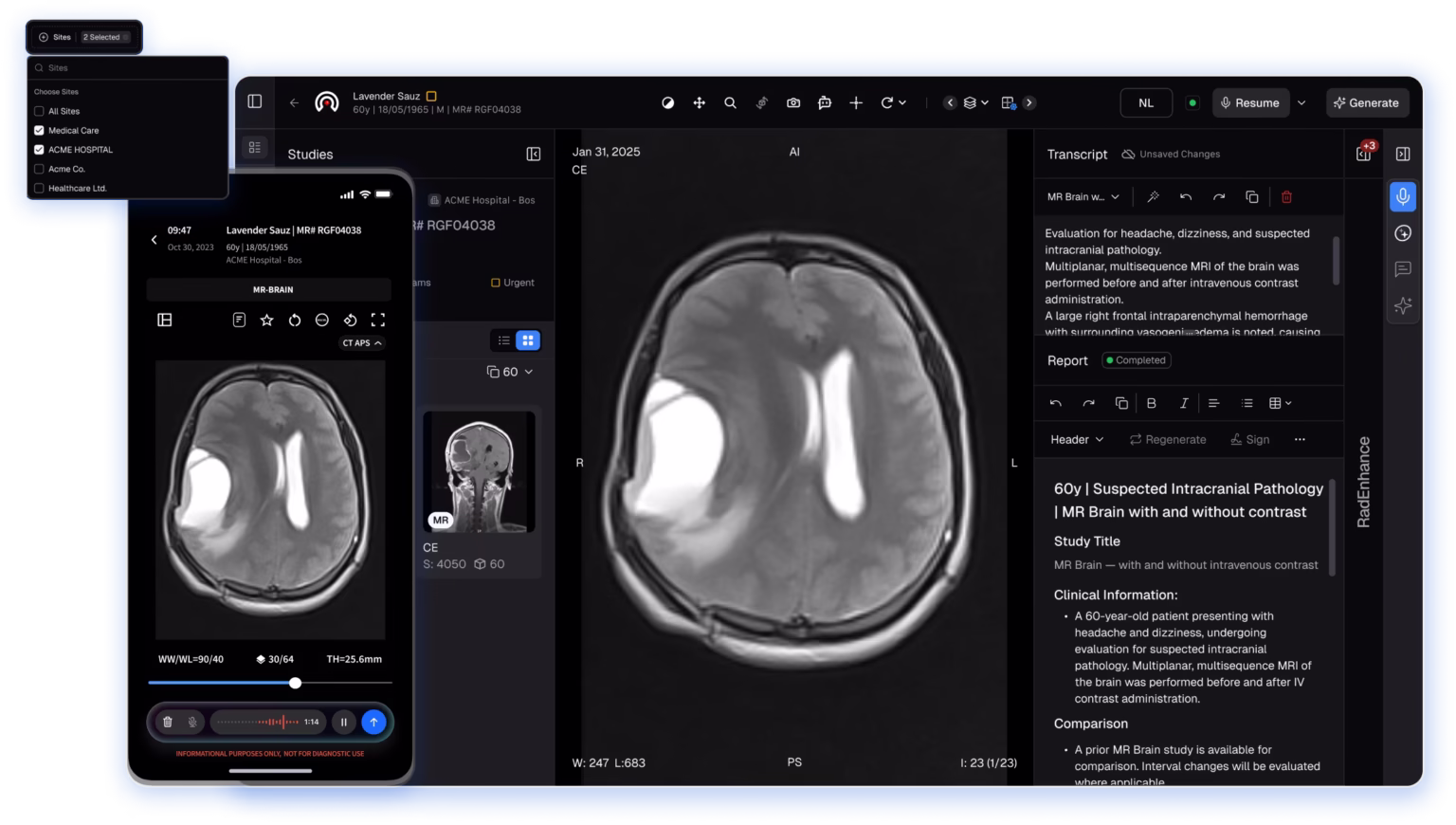Activate the zoom magnifier tool
The width and height of the screenshot is (1456, 825).
[730, 103]
